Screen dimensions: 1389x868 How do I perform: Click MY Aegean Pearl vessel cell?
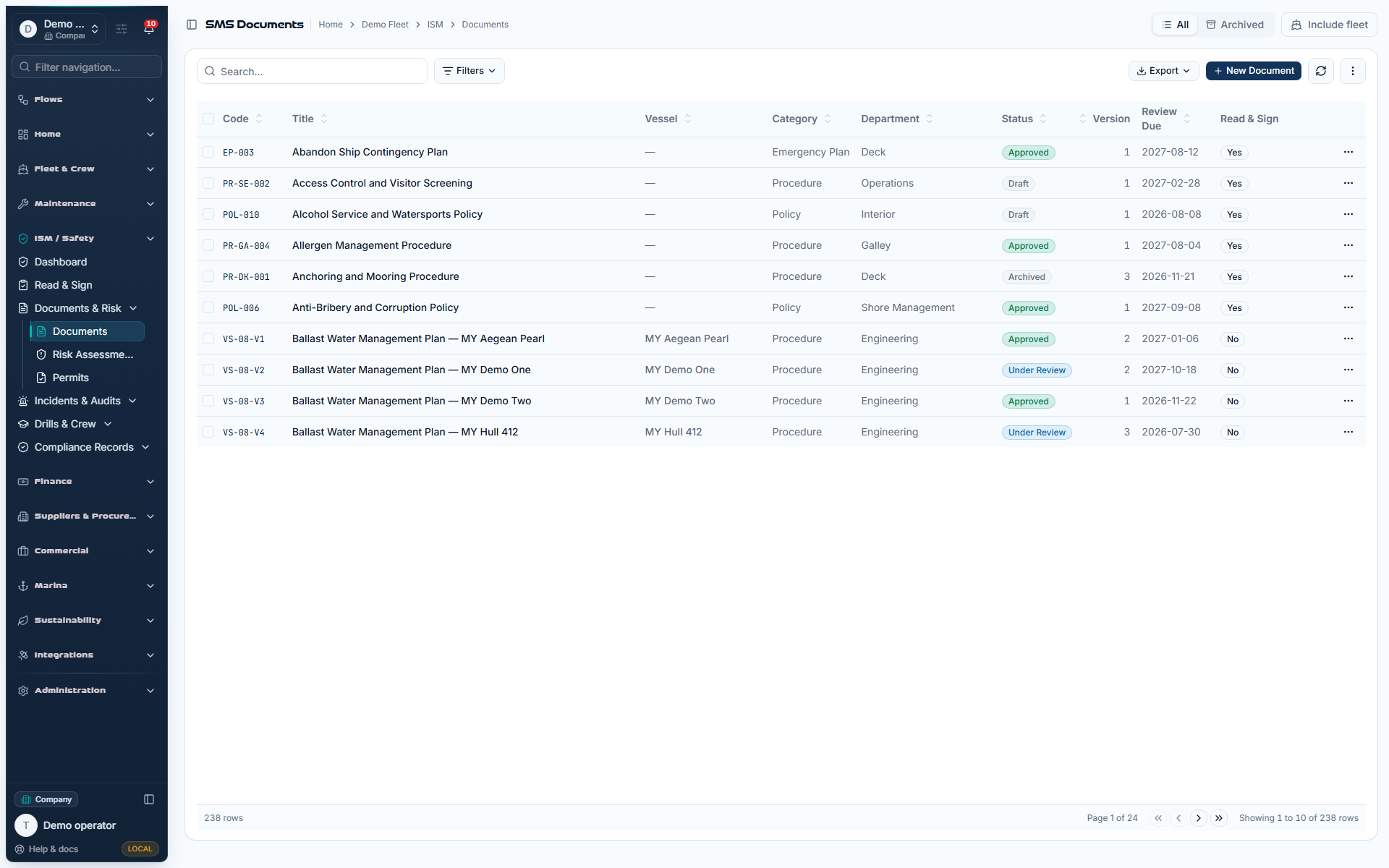(687, 339)
